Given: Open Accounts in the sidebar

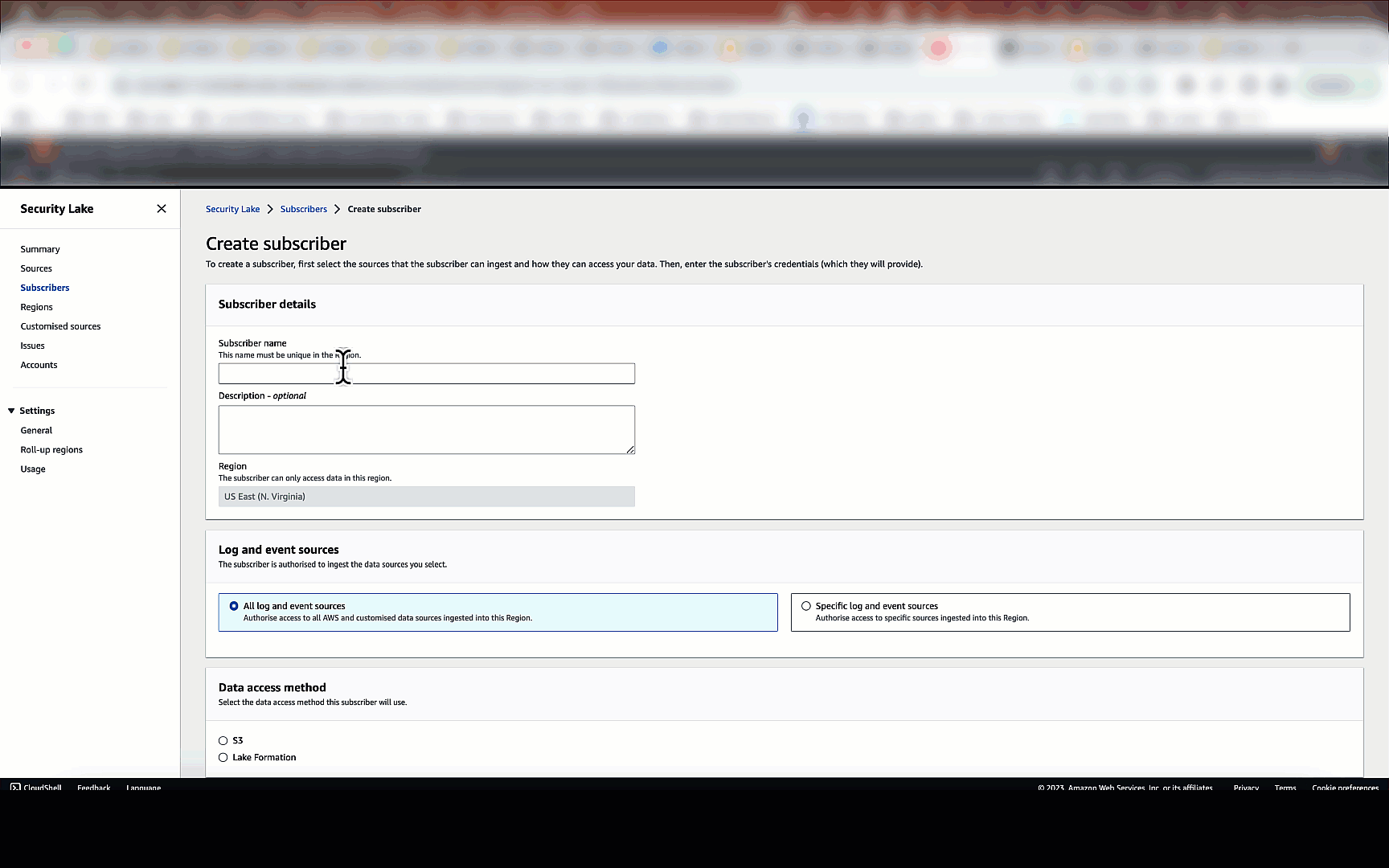Looking at the screenshot, I should click(39, 365).
